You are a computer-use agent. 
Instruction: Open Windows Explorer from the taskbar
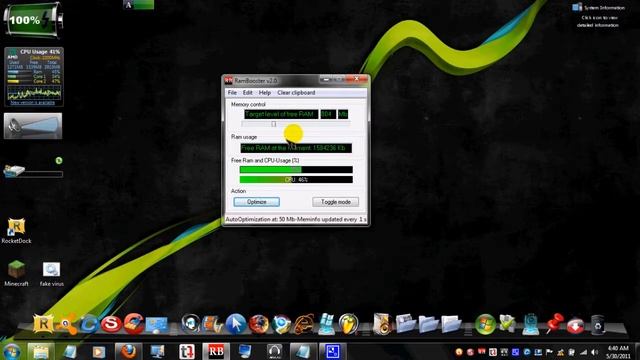tap(40, 351)
